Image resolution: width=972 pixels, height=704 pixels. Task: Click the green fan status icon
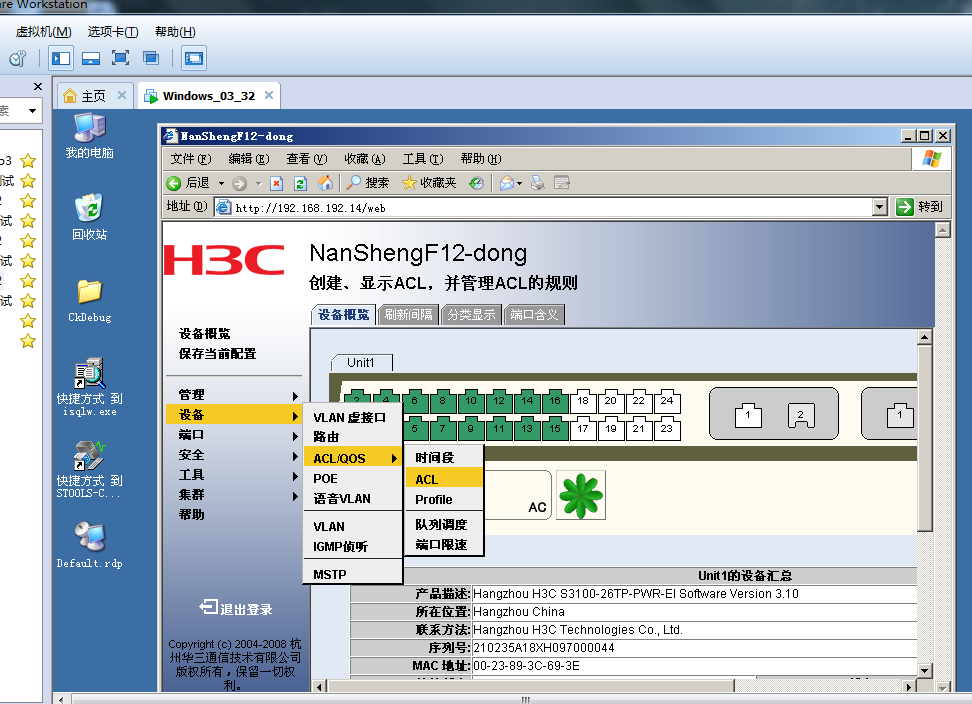(x=581, y=495)
